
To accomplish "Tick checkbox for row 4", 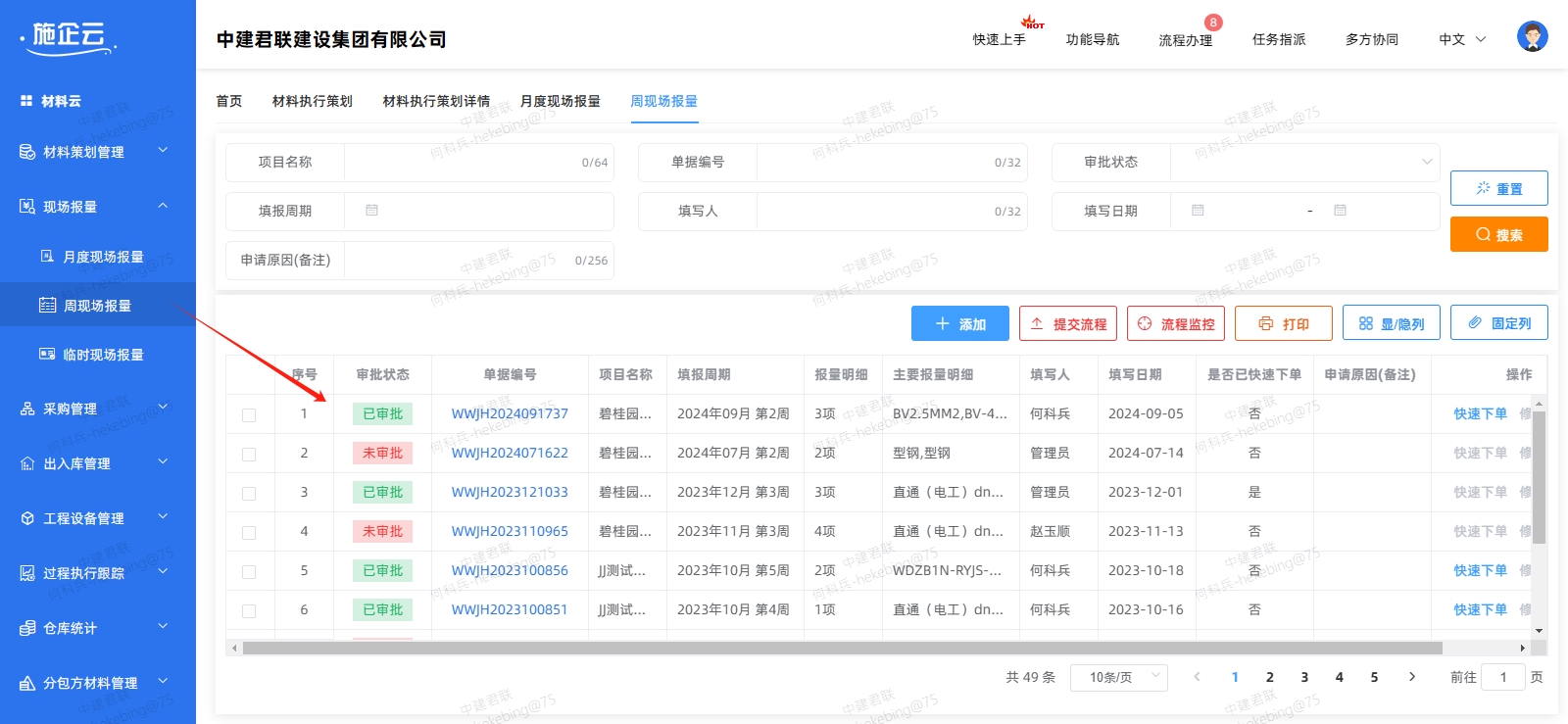I will click(x=249, y=533).
